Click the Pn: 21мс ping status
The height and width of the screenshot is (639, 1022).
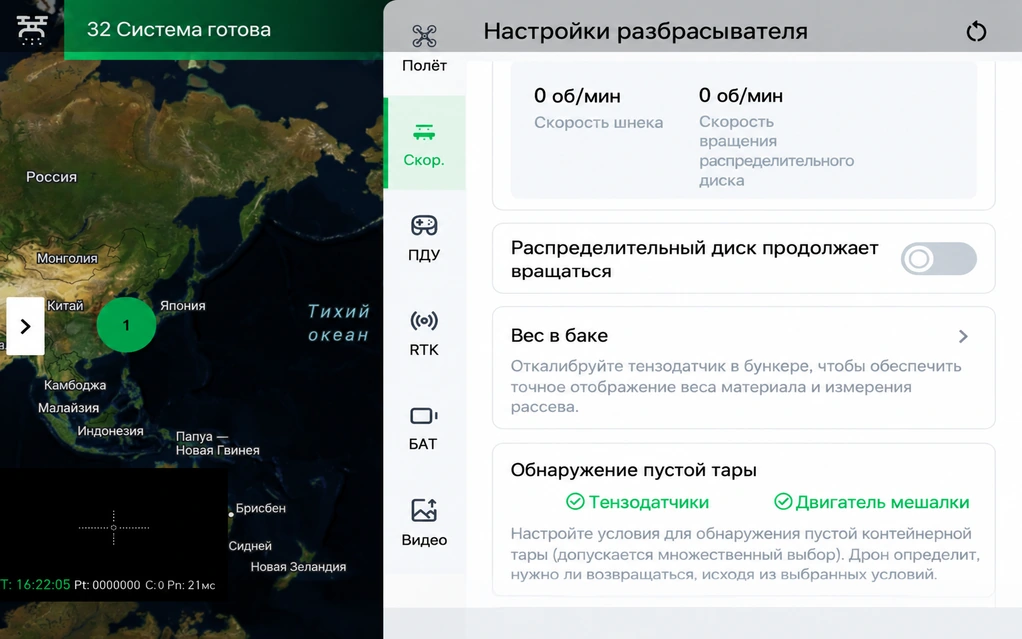pyautogui.click(x=191, y=585)
